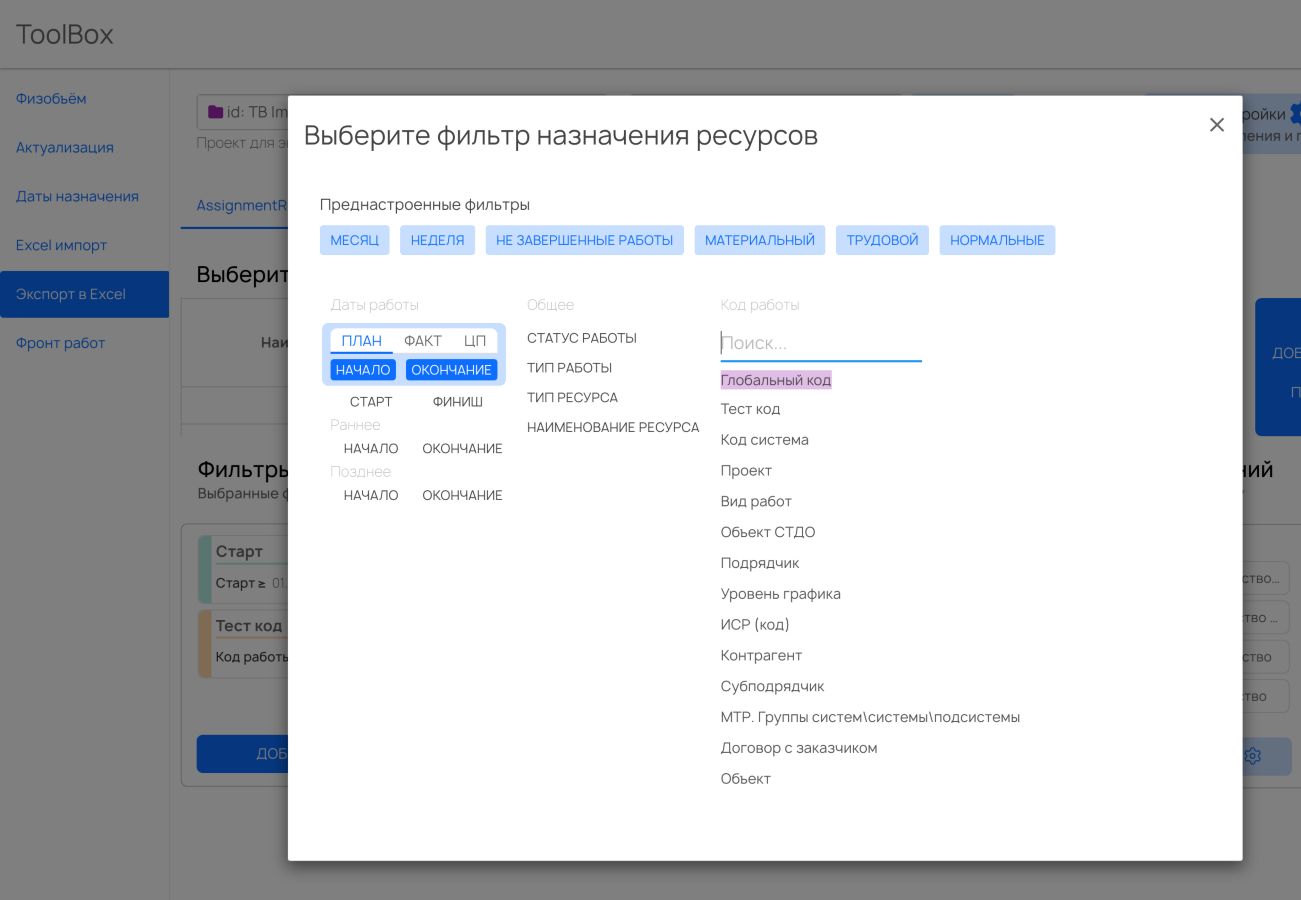
Task: Select the Уровень графика entry
Action: (x=781, y=594)
